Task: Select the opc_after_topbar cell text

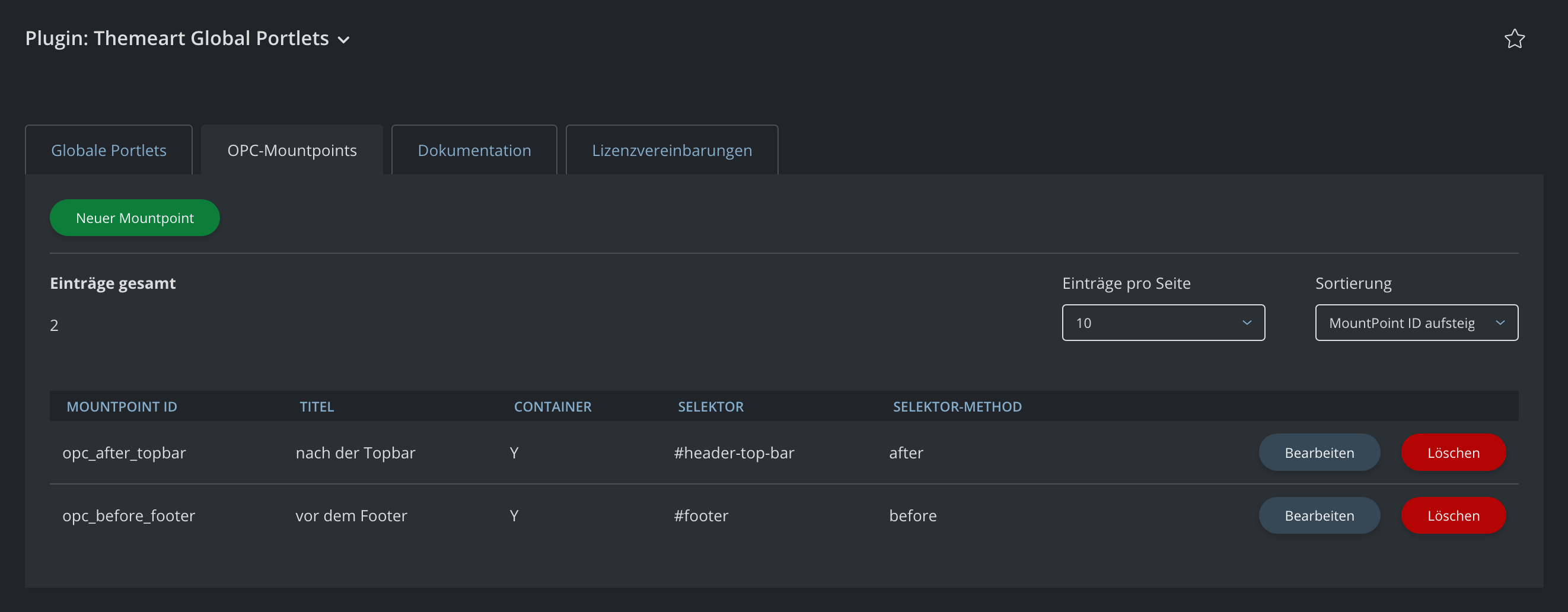Action: click(124, 453)
